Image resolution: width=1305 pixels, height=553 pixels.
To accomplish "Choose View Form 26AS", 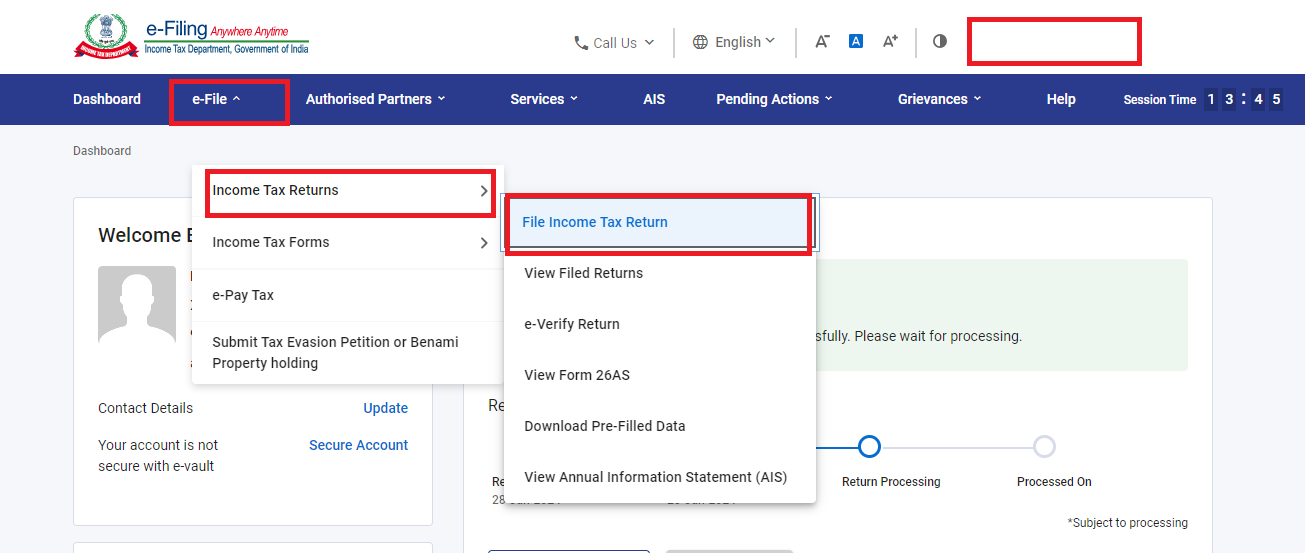I will click(x=659, y=375).
